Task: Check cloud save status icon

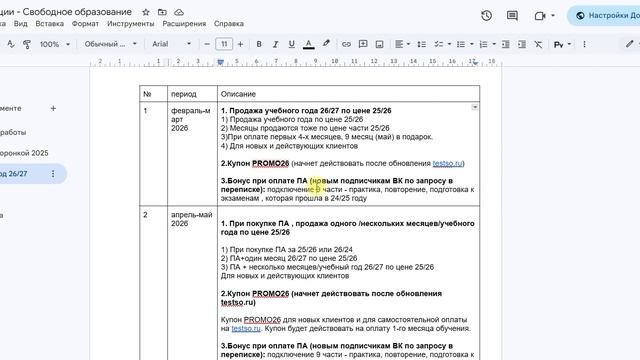Action: coord(179,12)
